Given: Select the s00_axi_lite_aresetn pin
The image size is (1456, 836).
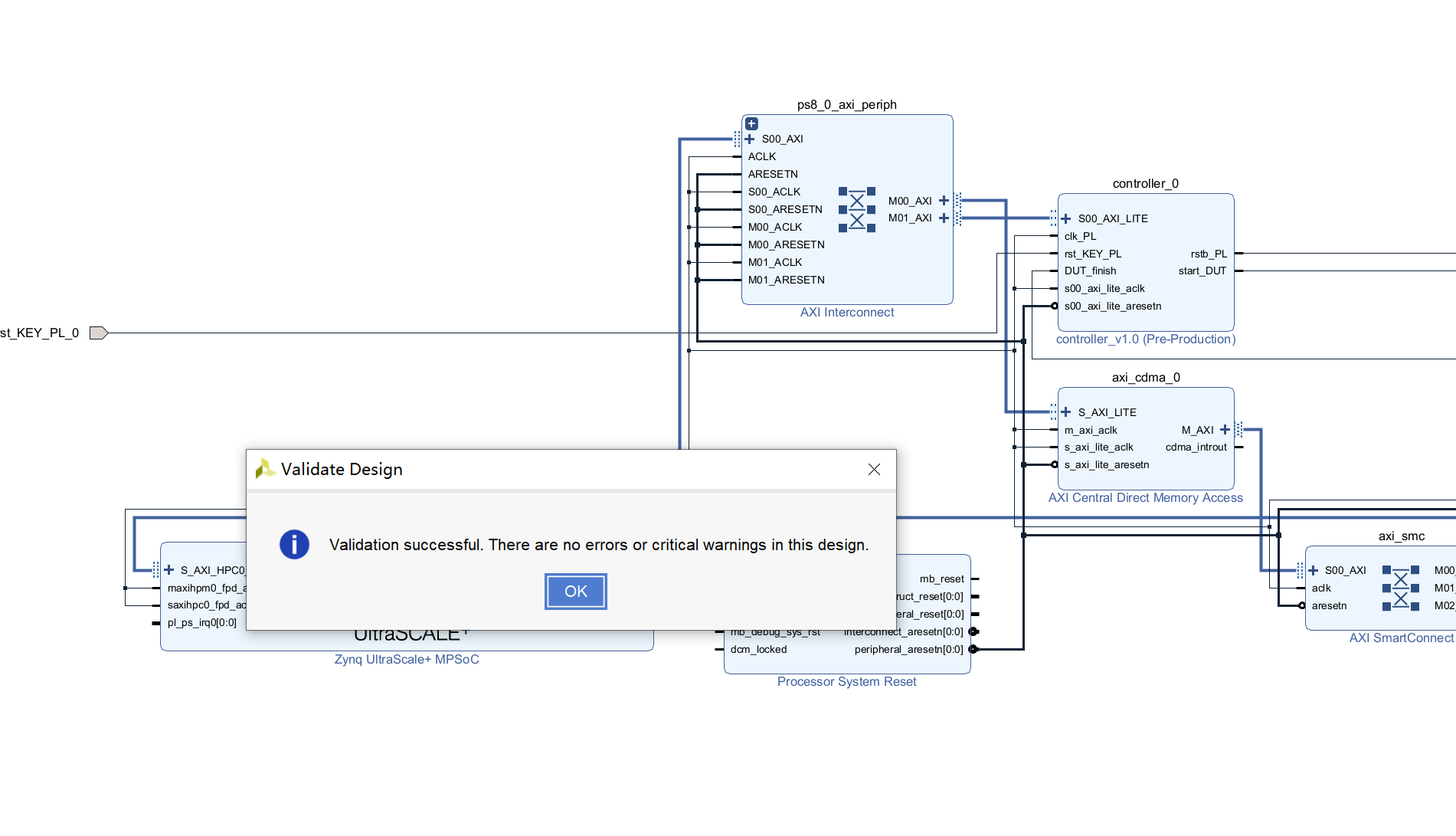Looking at the screenshot, I should point(1113,306).
